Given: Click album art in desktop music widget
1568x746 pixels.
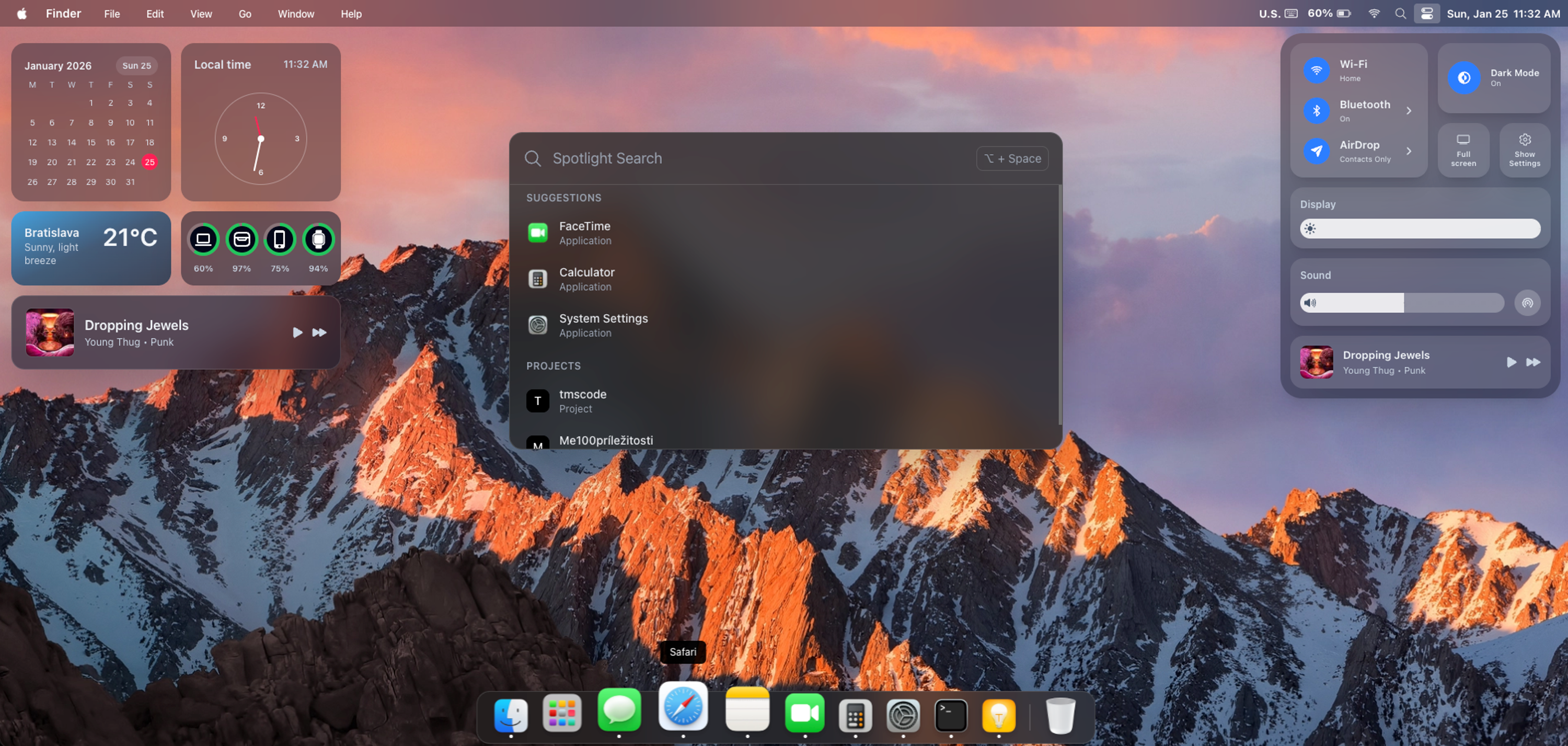Looking at the screenshot, I should point(50,332).
